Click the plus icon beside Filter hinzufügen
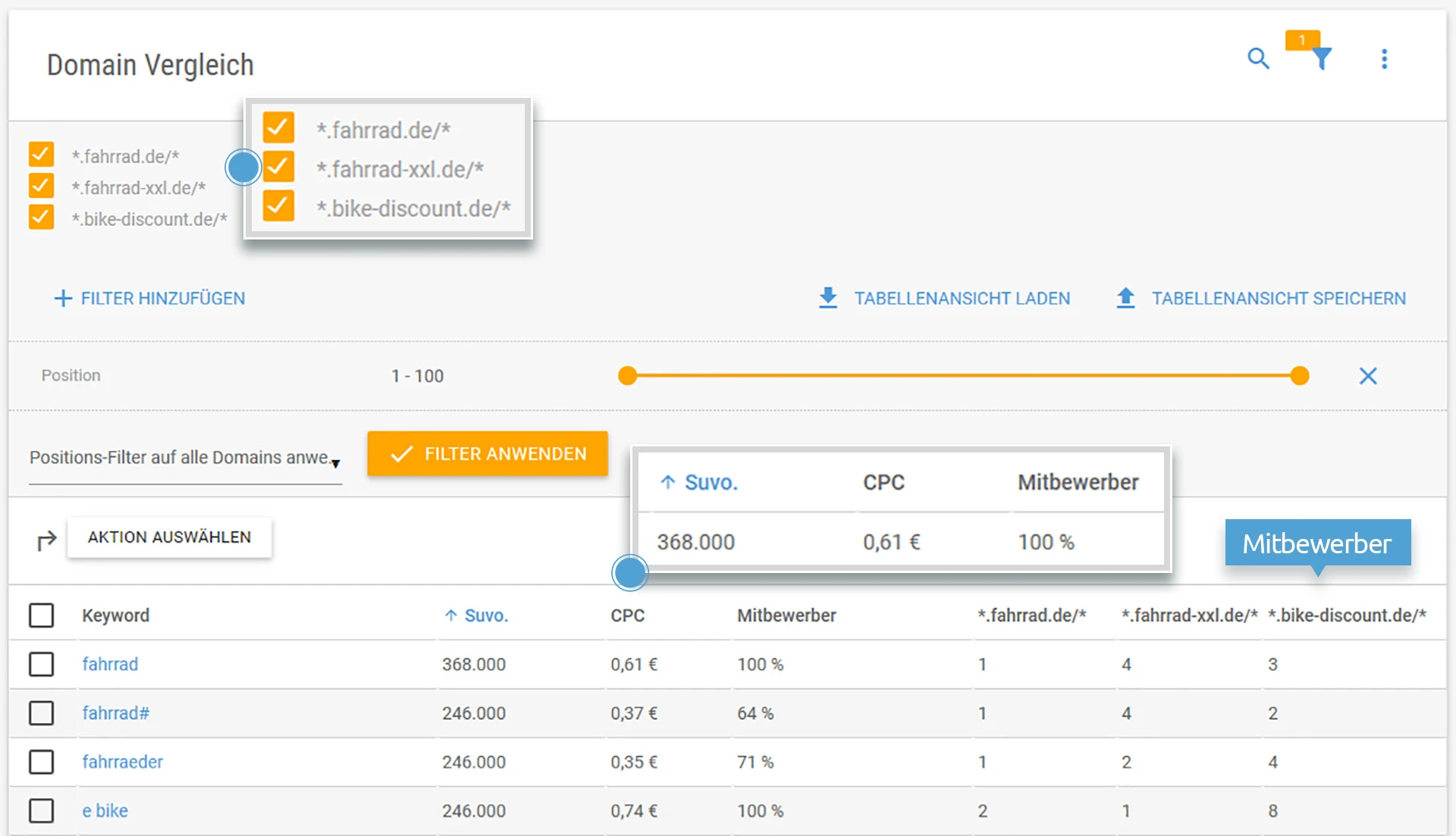 coord(62,298)
